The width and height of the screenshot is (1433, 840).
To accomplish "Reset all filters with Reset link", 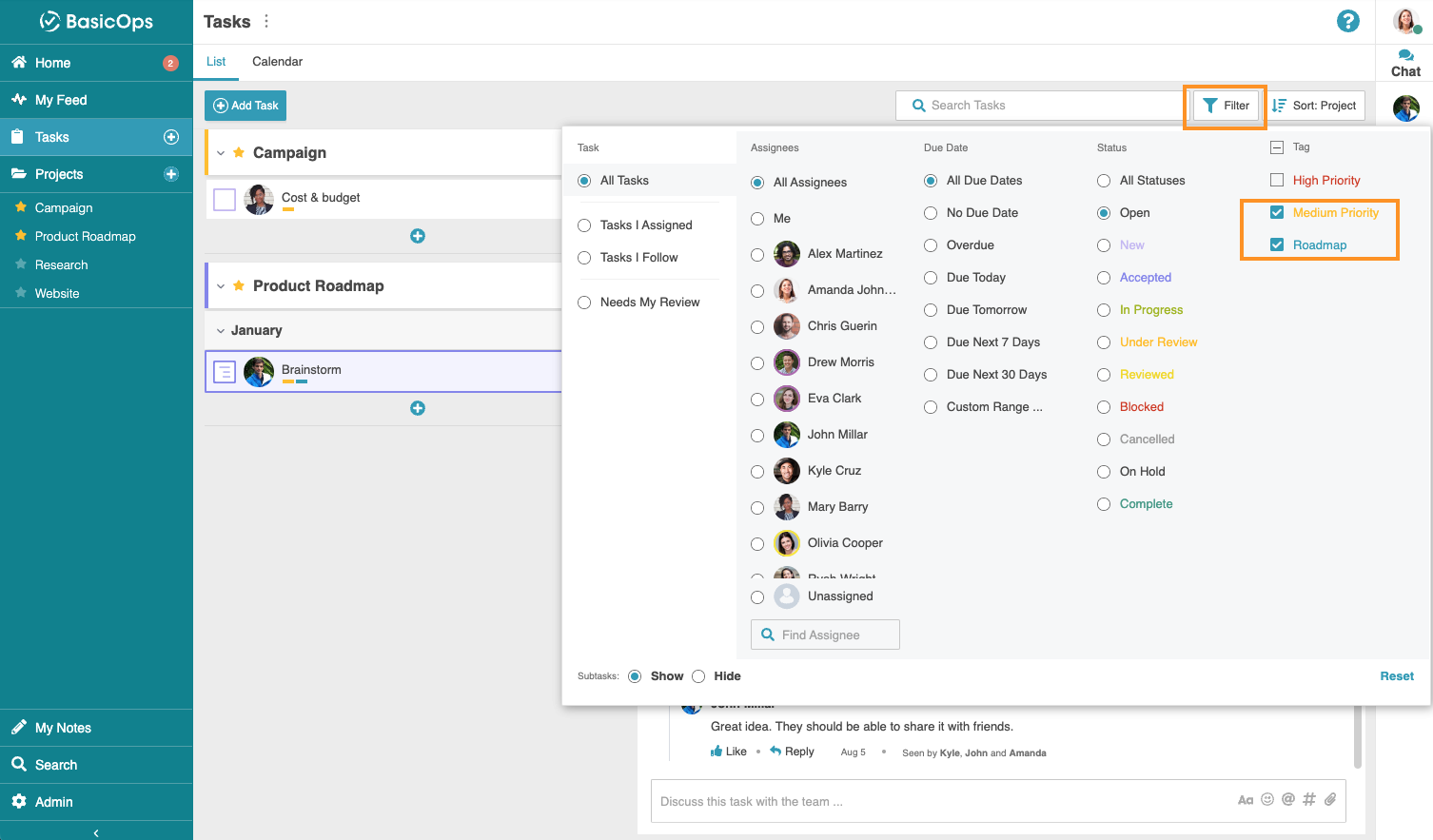I will click(1396, 676).
